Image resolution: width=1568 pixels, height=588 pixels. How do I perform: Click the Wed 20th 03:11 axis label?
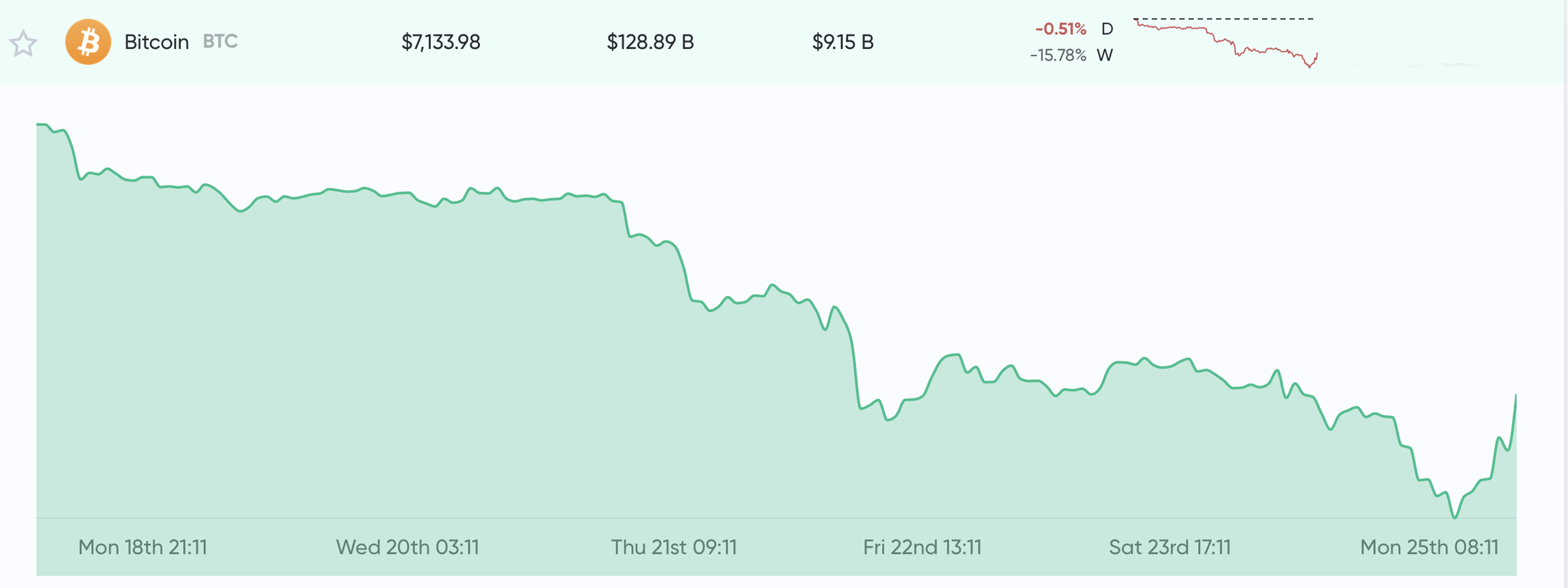click(407, 547)
